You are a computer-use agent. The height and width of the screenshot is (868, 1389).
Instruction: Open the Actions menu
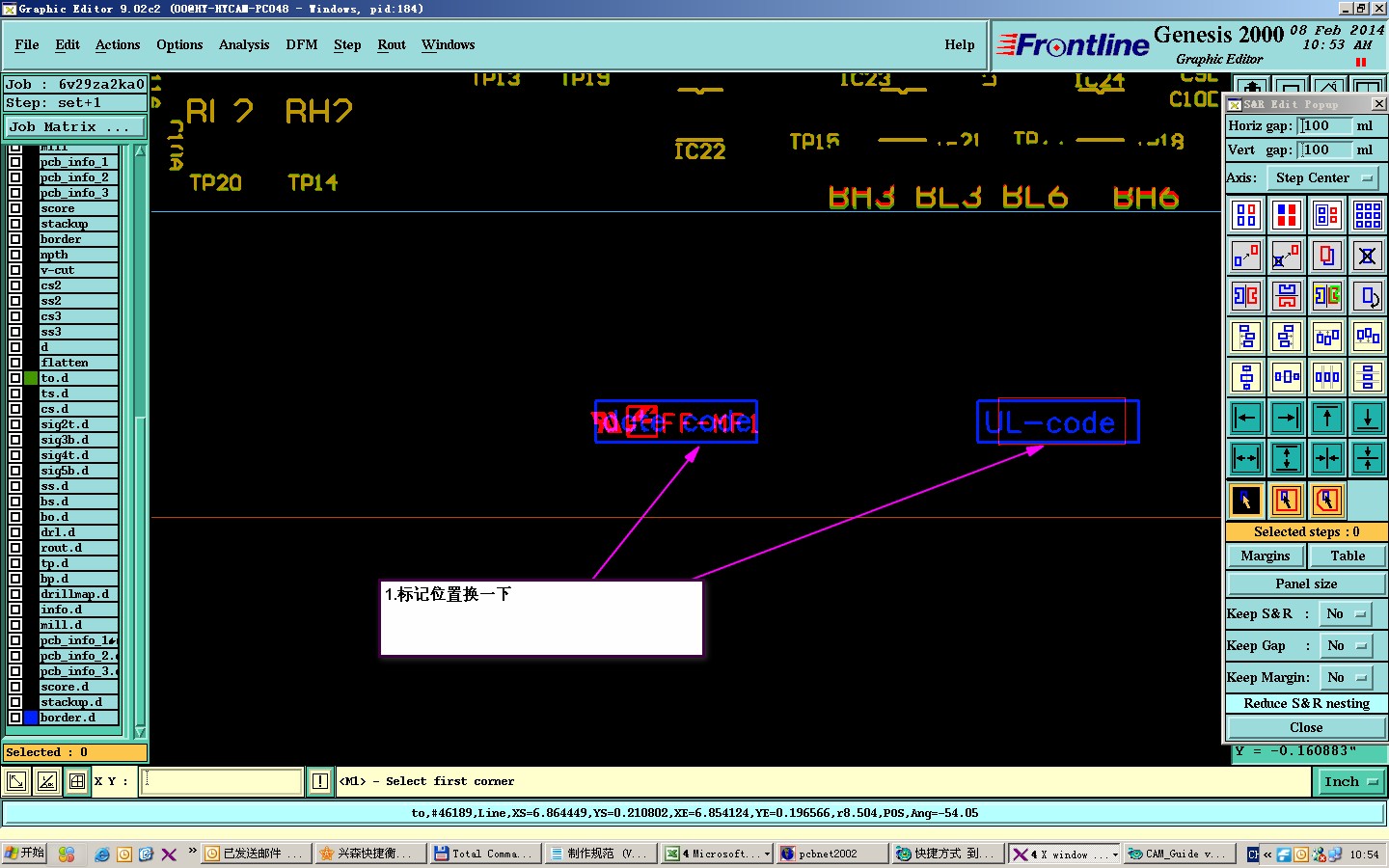pos(118,44)
